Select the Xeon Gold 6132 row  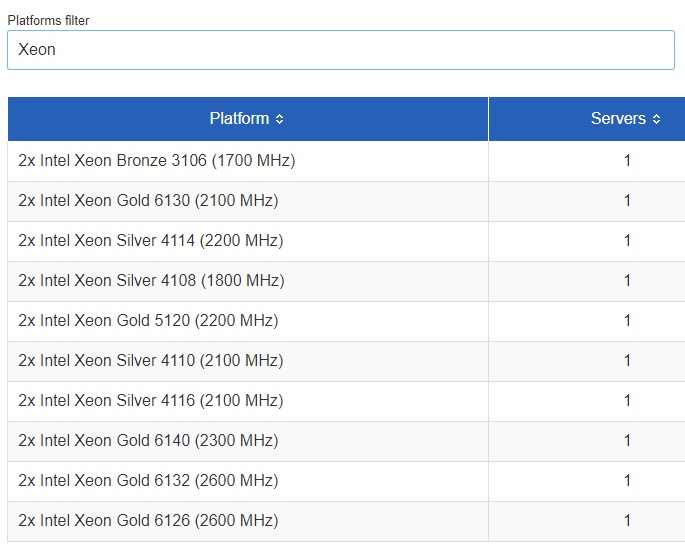click(x=148, y=480)
